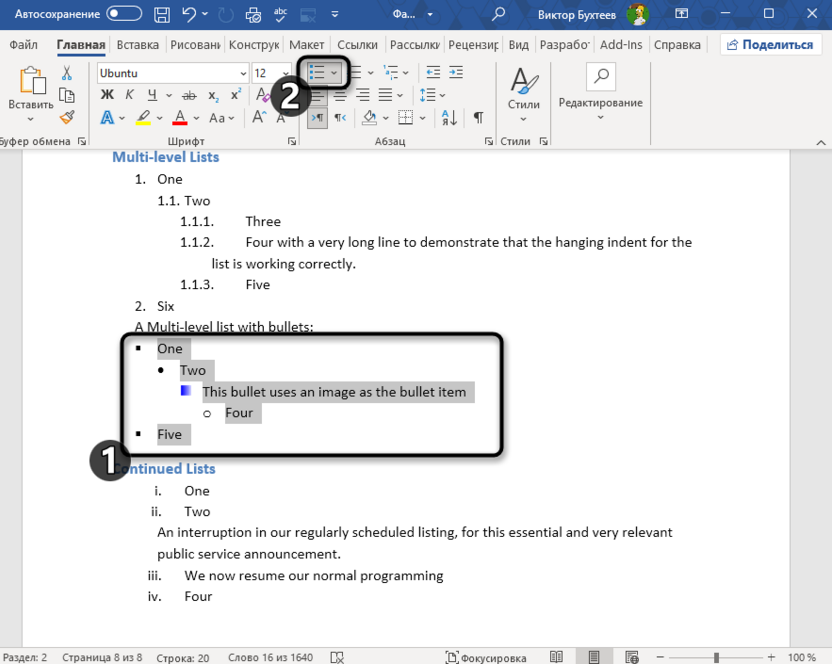
Task: Click the Фокусировка focus mode button
Action: click(486, 657)
